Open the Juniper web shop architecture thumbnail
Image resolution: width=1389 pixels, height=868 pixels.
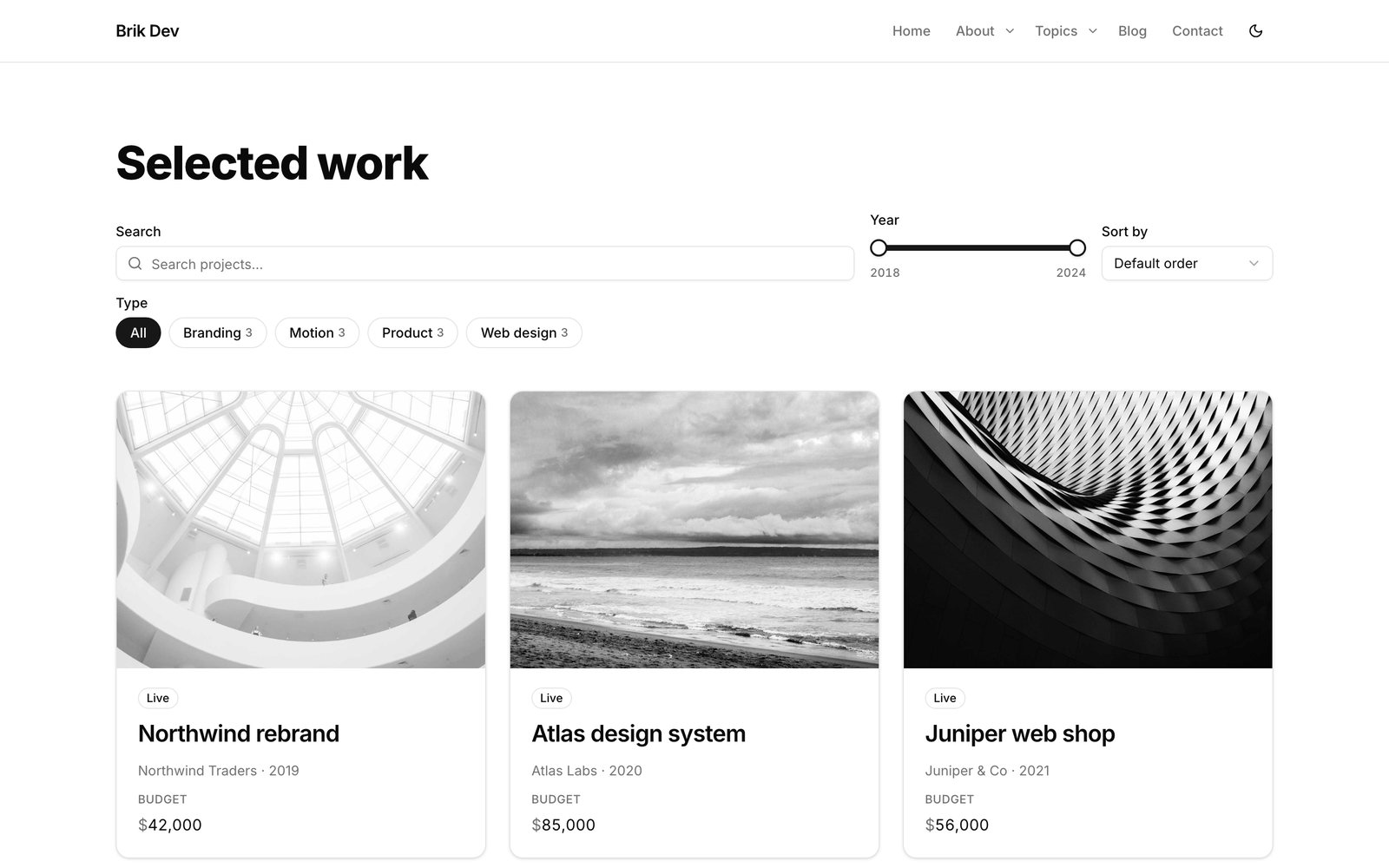tap(1088, 529)
